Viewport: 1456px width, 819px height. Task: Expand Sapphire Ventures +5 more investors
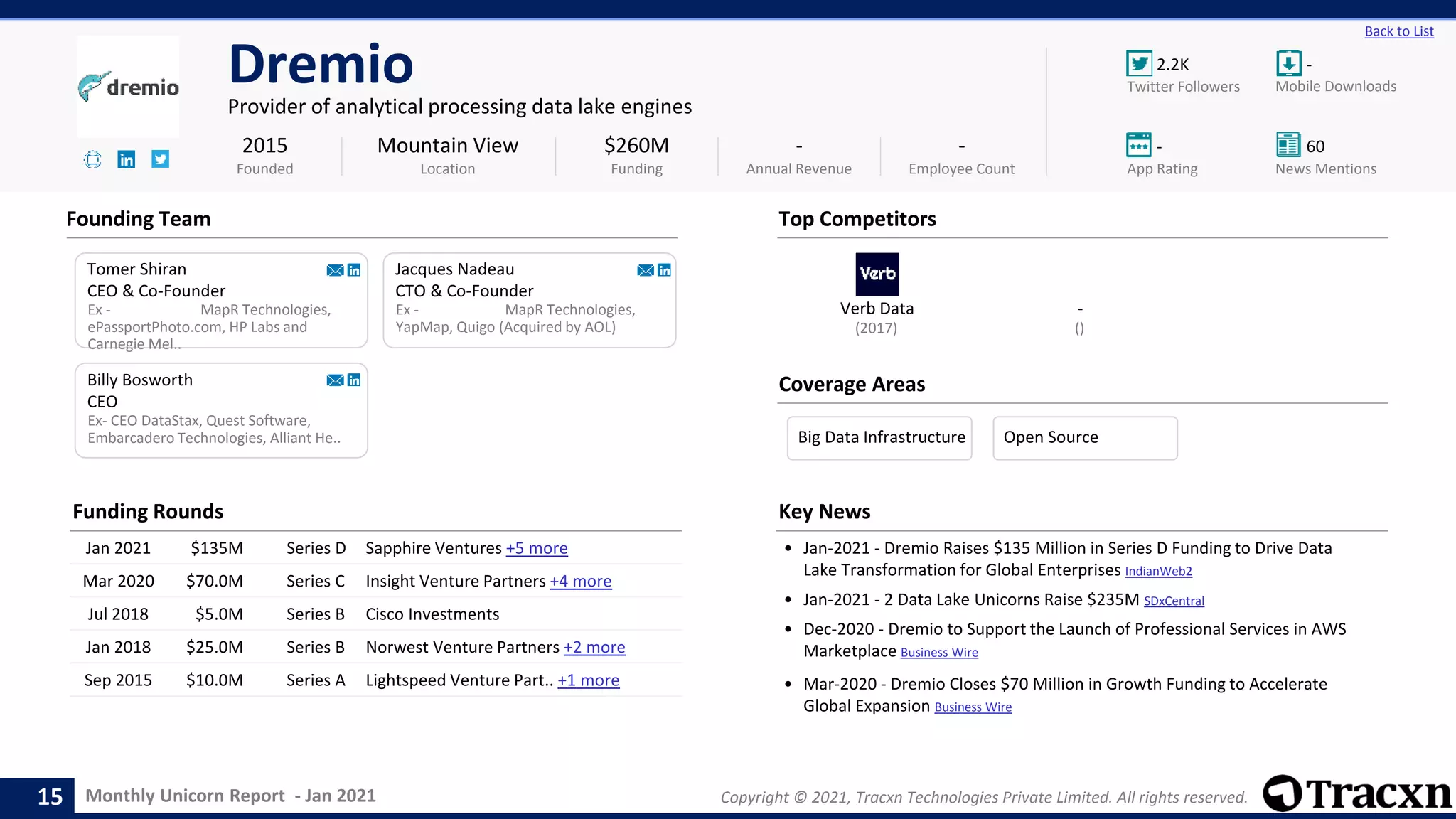tap(537, 548)
